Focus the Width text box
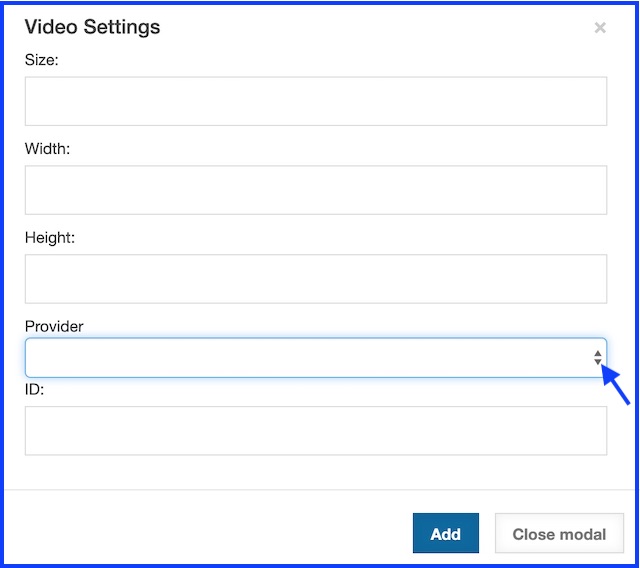 [x=315, y=190]
